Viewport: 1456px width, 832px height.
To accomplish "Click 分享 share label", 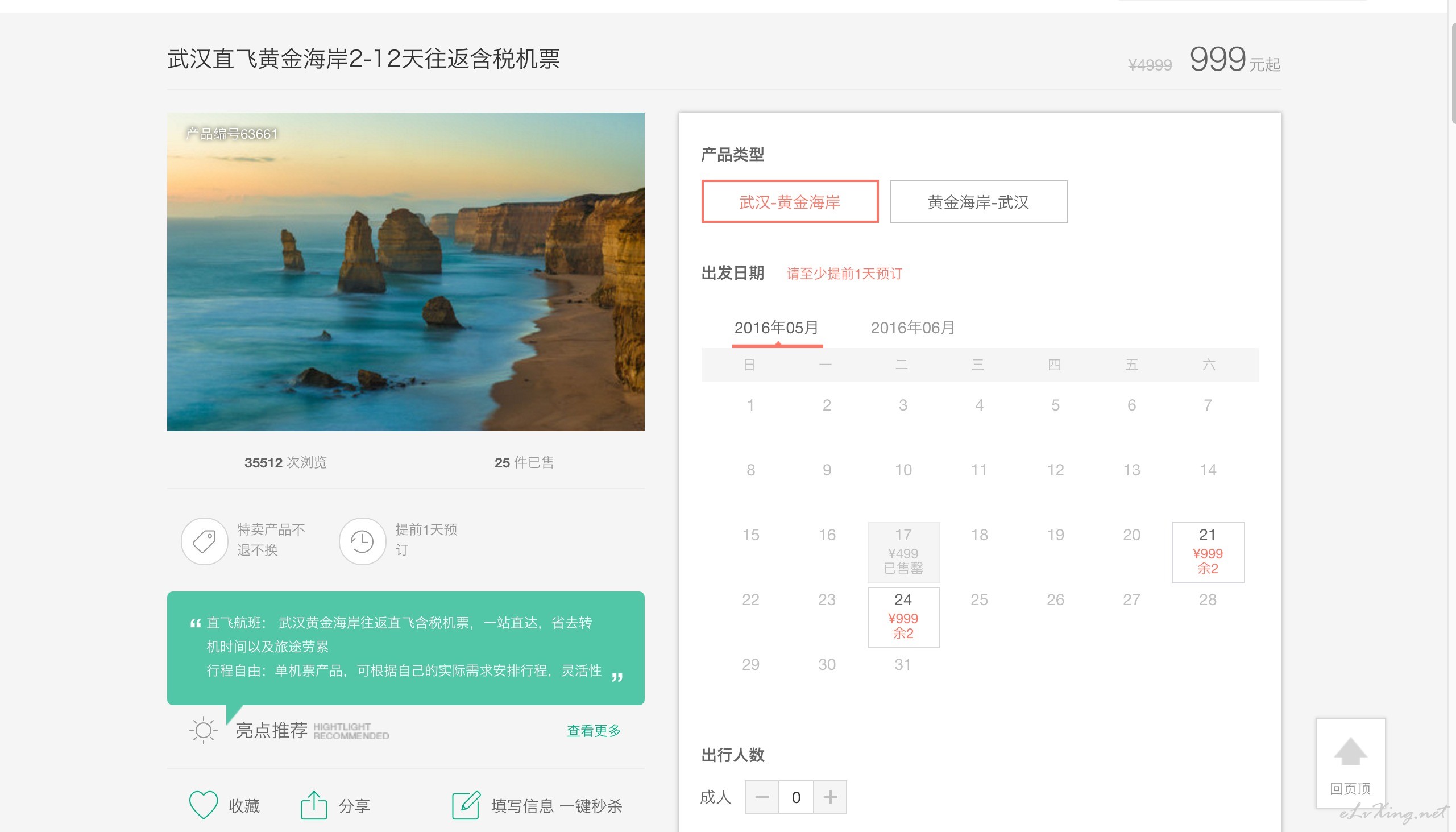I will click(x=354, y=806).
